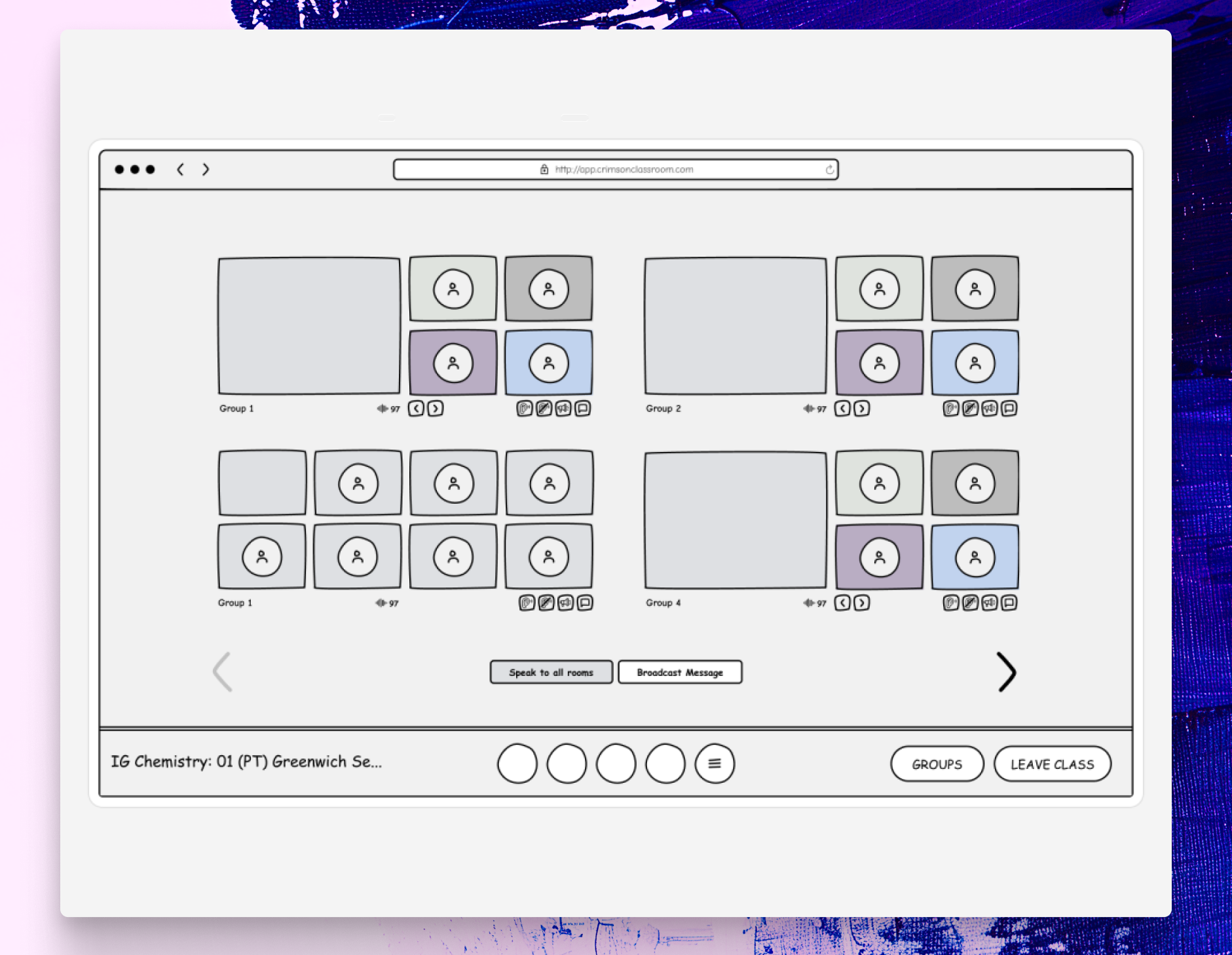Viewport: 1232px width, 955px height.
Task: Open the GROUPS panel
Action: [x=937, y=764]
